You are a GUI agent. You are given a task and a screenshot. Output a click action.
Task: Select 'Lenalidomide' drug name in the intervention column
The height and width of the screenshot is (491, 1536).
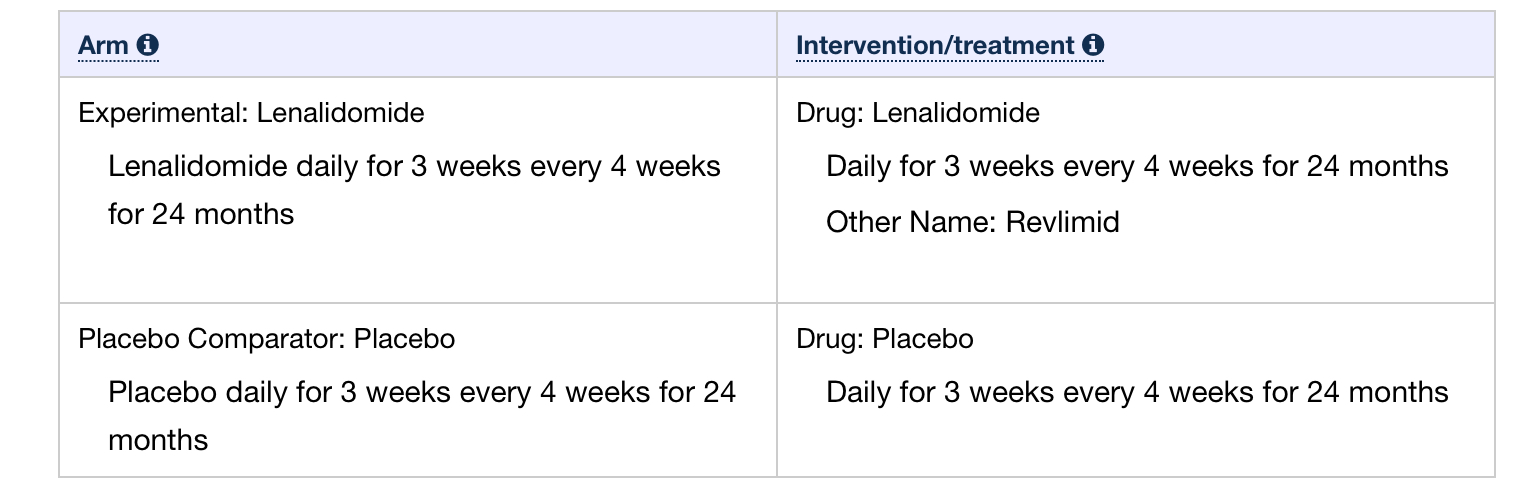coord(956,113)
